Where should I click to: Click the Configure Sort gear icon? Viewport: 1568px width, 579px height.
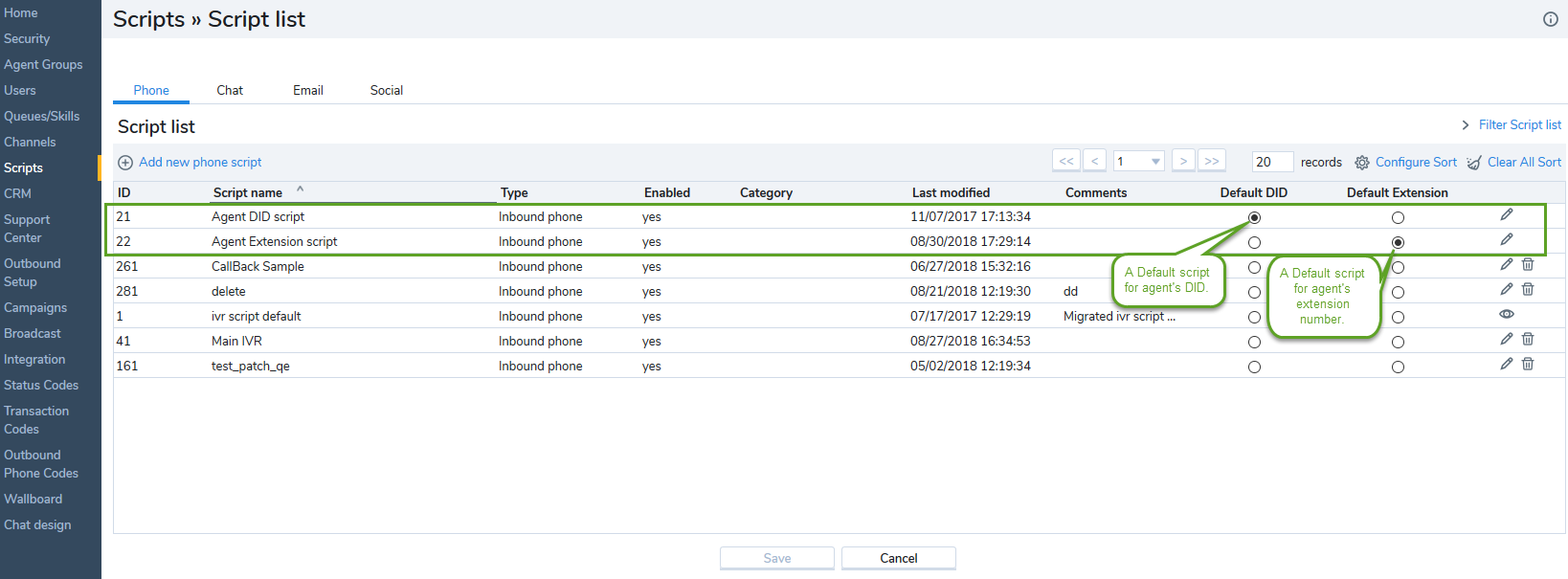click(1362, 163)
